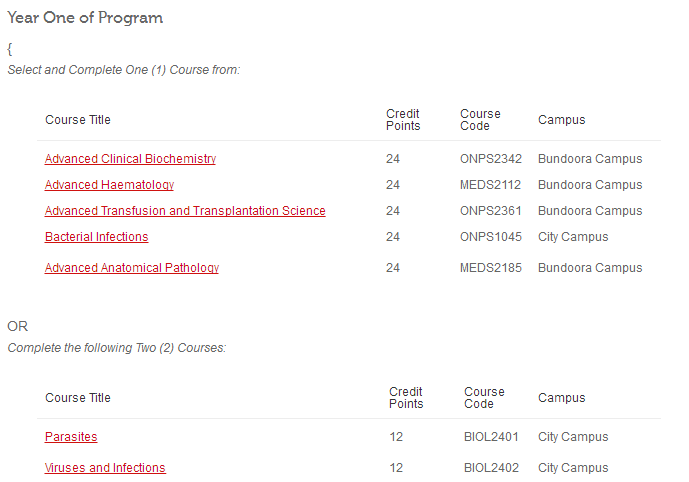This screenshot has width=689, height=482.
Task: Click the 'Complete the following Two (2) Courses' text
Action: pos(117,348)
